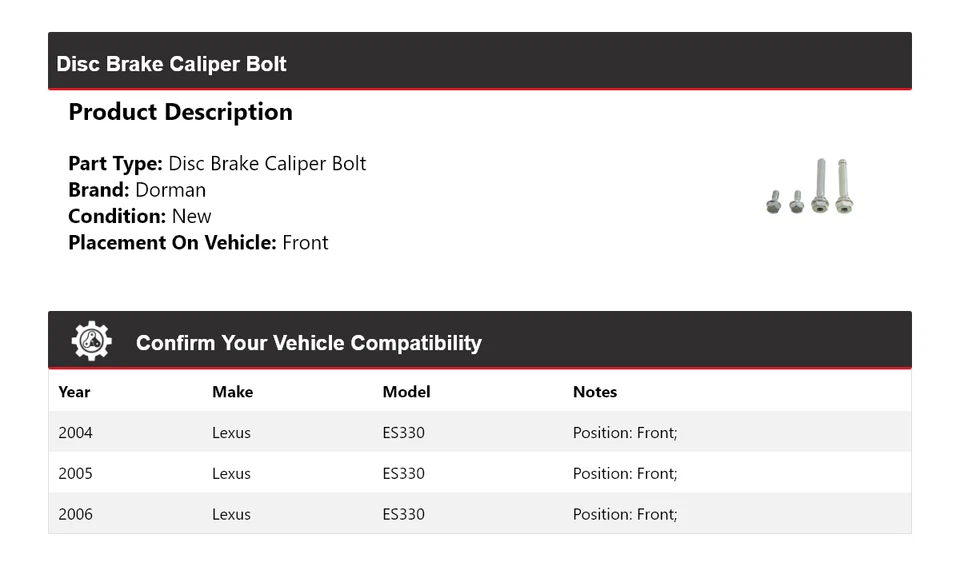Click the Confirm Your Vehicle Compatibility heading

coord(308,343)
